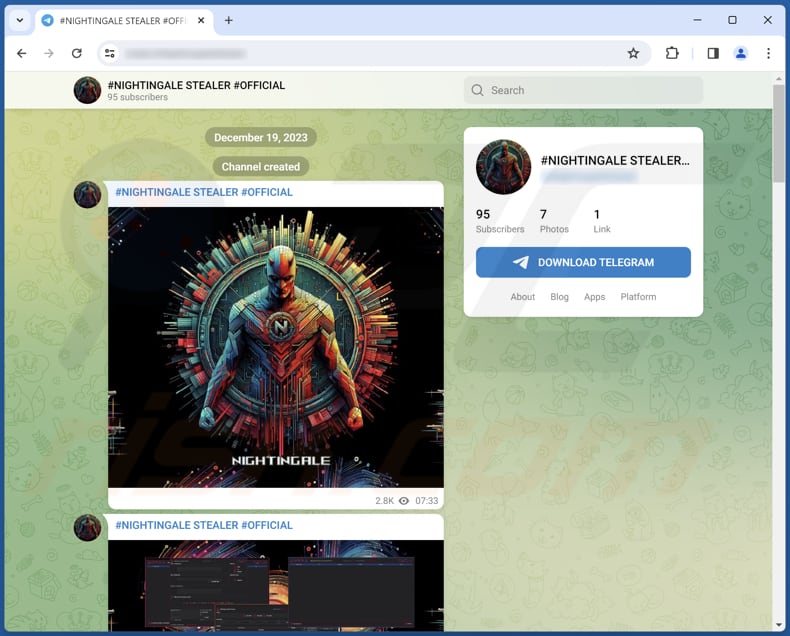Click the DOWNLOAD TELEGRAM button
Image resolution: width=790 pixels, height=636 pixels.
(x=583, y=262)
